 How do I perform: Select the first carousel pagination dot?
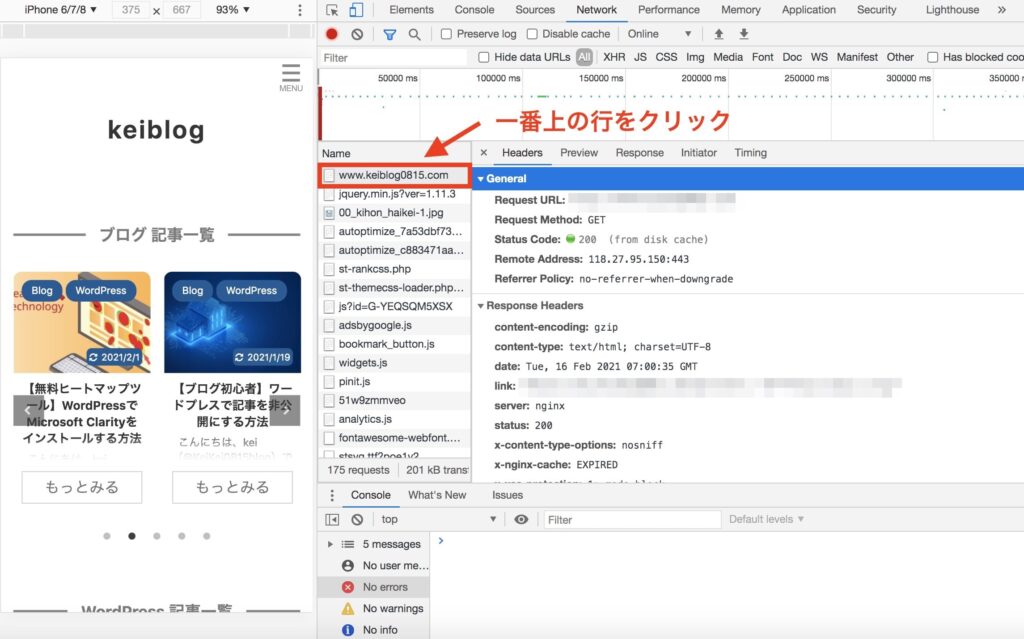(106, 536)
